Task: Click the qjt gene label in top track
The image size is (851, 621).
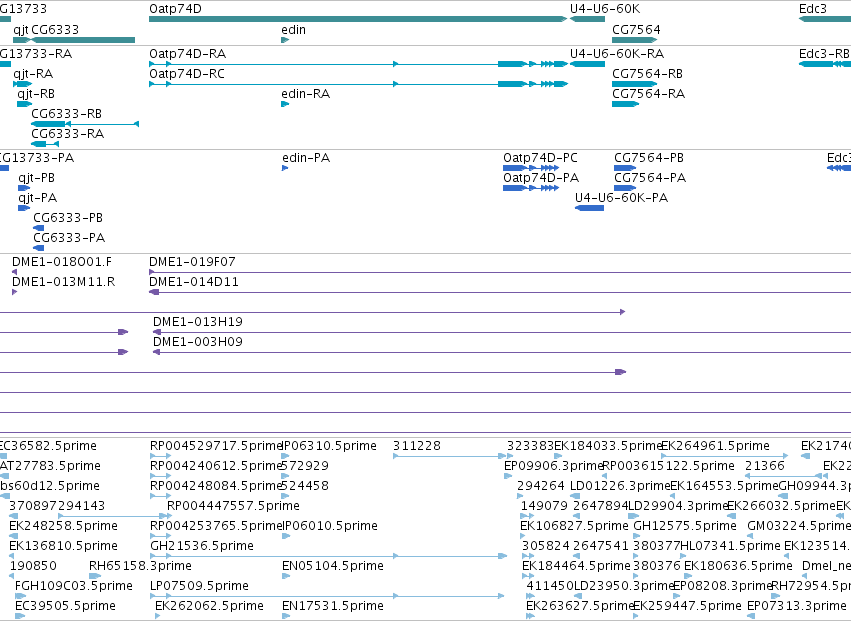Action: (21, 29)
